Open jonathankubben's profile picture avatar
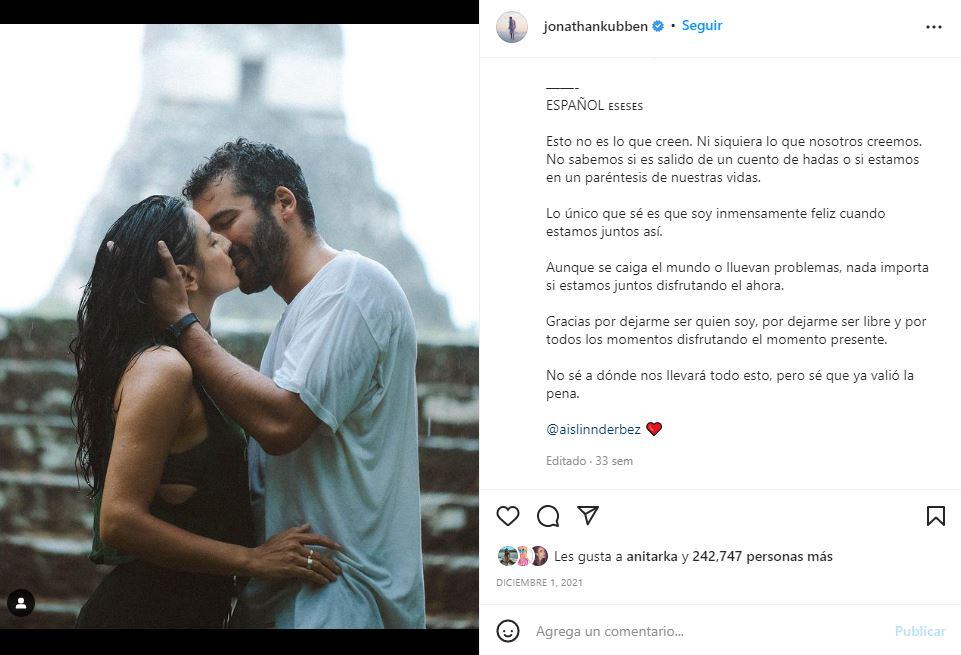 512,27
